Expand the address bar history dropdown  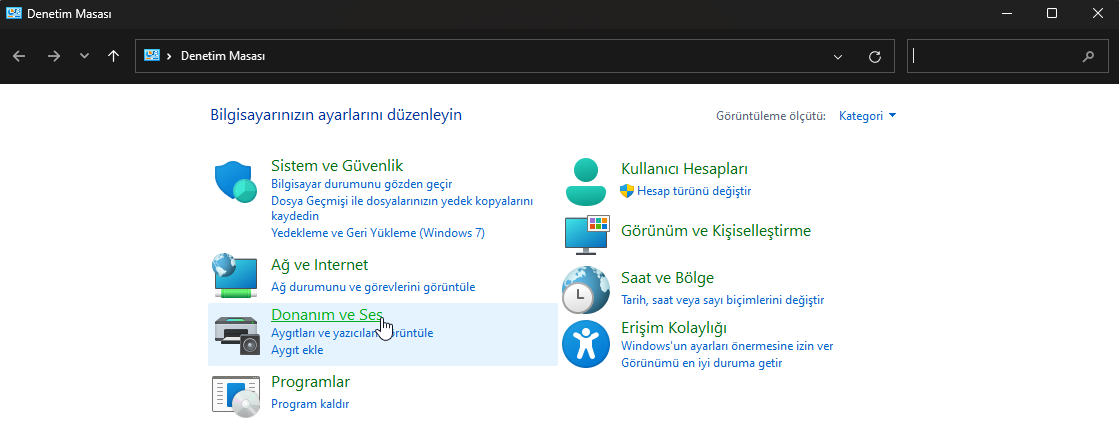pyautogui.click(x=838, y=56)
